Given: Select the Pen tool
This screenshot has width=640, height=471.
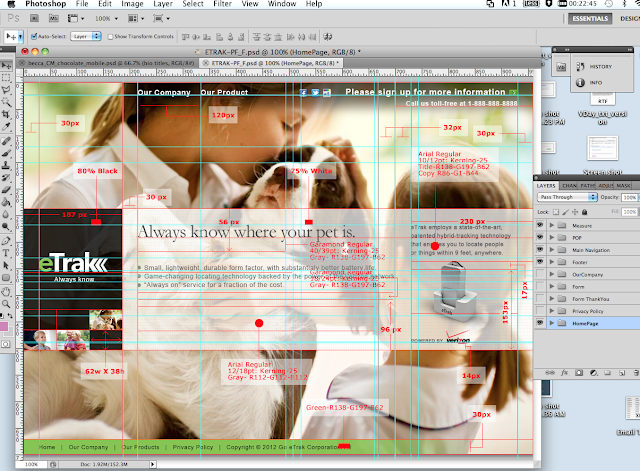Looking at the screenshot, I should (x=6, y=241).
